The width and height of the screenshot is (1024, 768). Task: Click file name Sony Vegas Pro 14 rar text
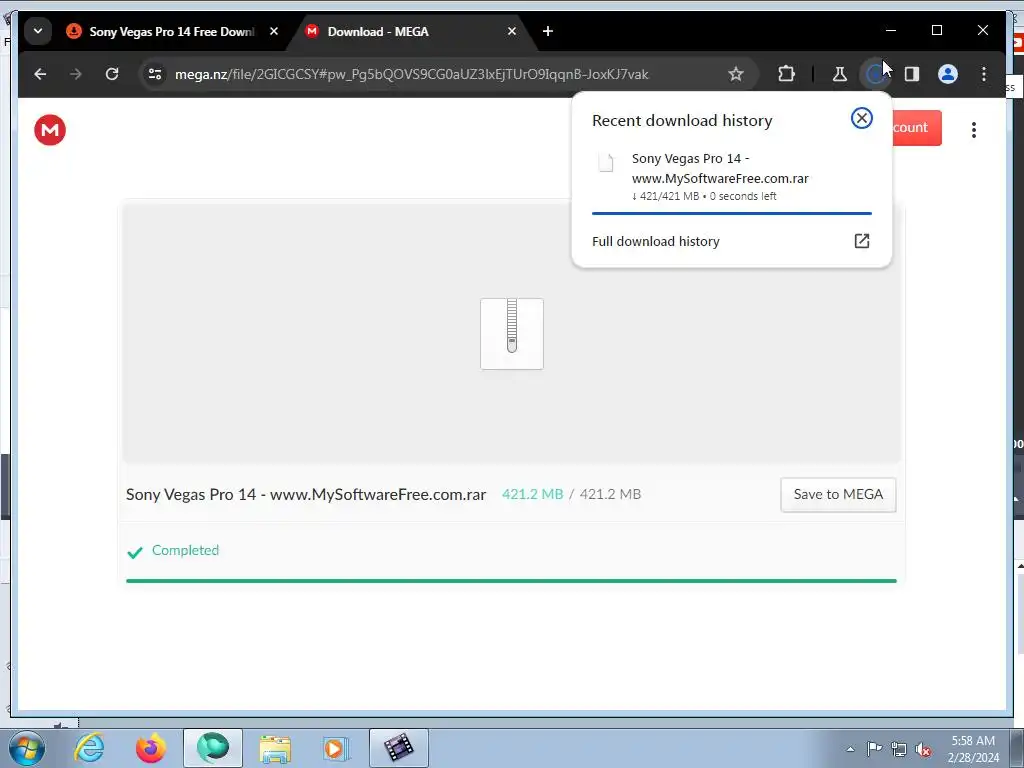coord(306,494)
